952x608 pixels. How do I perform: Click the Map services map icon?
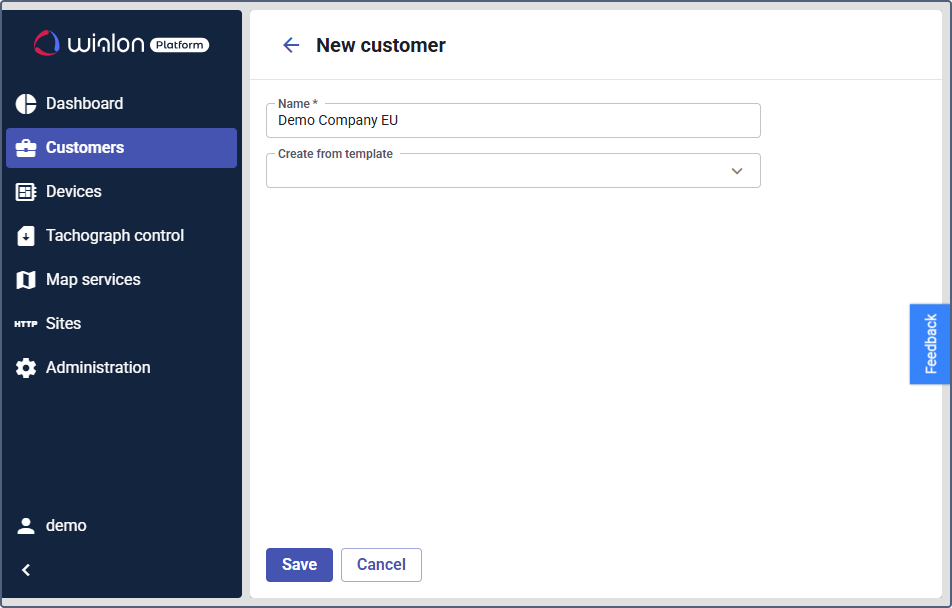pyautogui.click(x=26, y=280)
